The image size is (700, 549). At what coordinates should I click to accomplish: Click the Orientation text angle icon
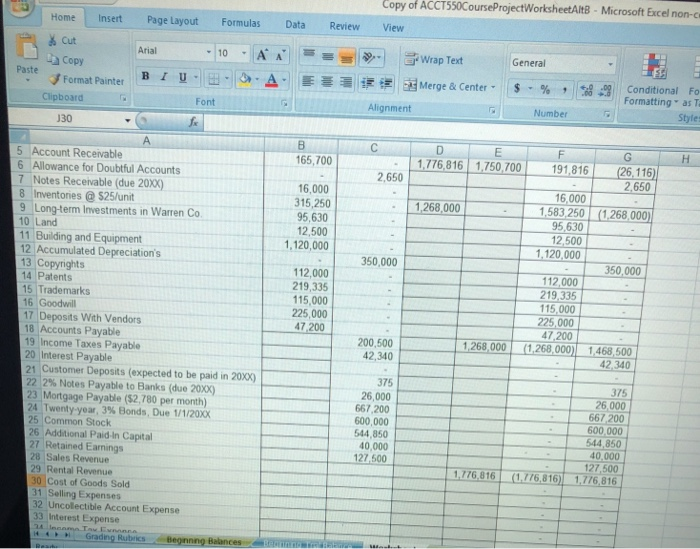tap(369, 58)
